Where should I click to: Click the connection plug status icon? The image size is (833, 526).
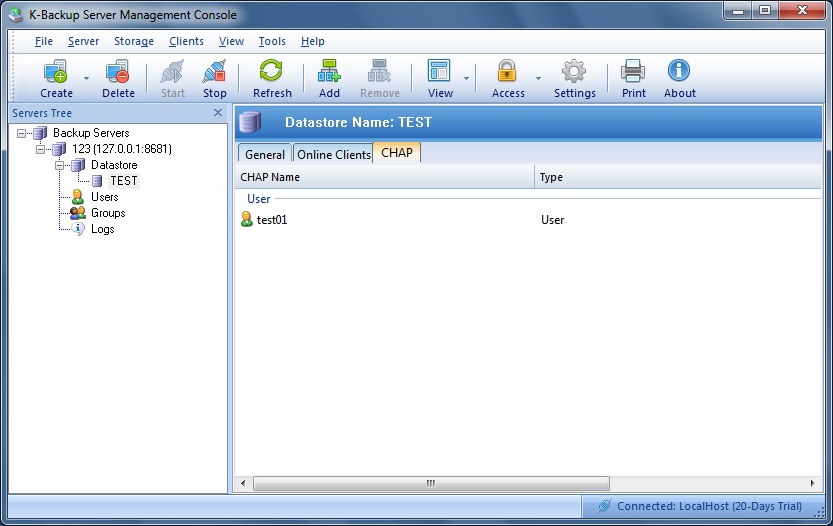pyautogui.click(x=604, y=506)
